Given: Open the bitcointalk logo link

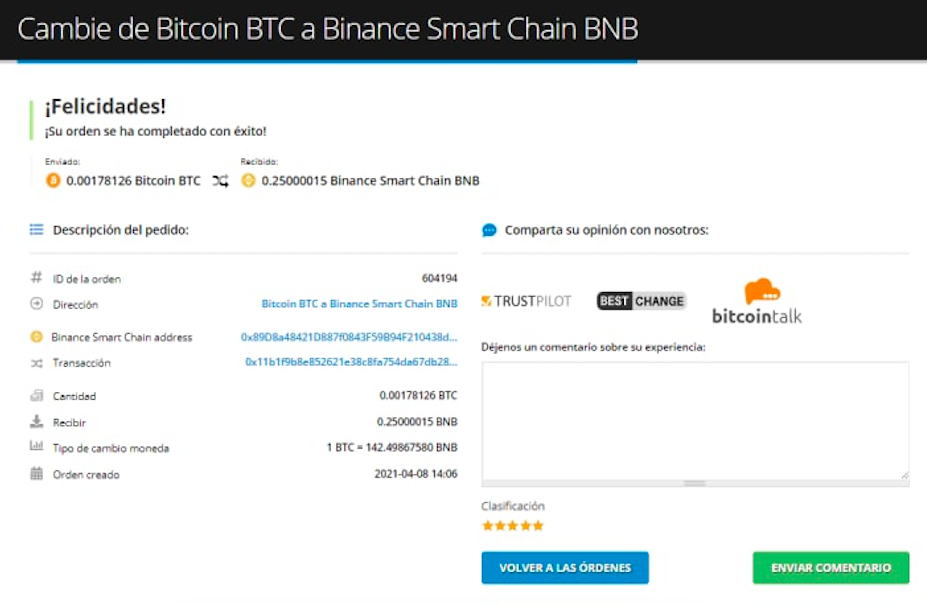Looking at the screenshot, I should (757, 301).
